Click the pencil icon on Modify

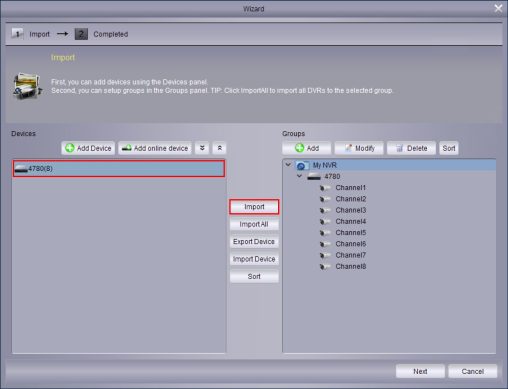(x=348, y=148)
